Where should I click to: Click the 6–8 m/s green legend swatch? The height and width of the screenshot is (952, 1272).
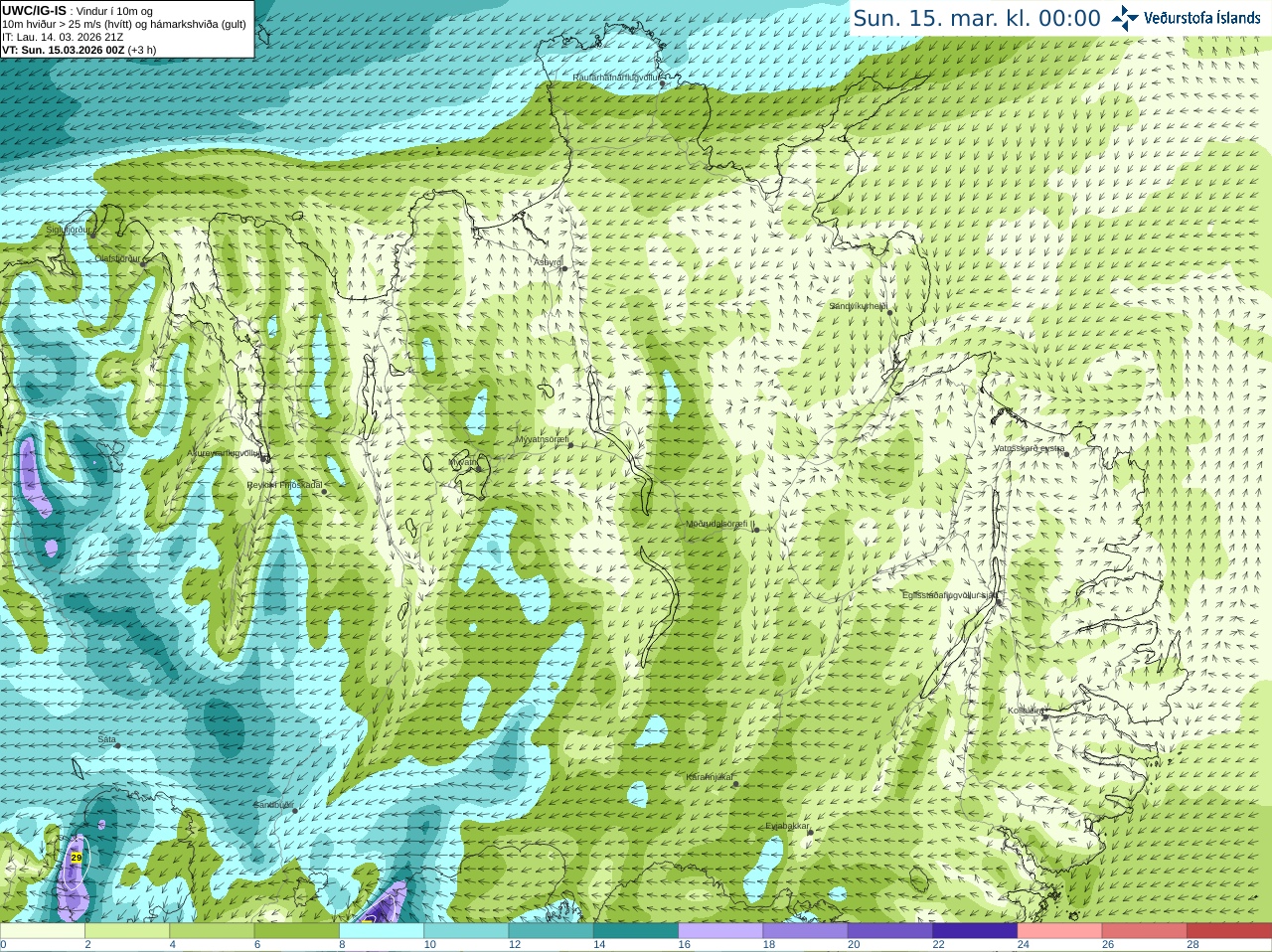pyautogui.click(x=297, y=931)
